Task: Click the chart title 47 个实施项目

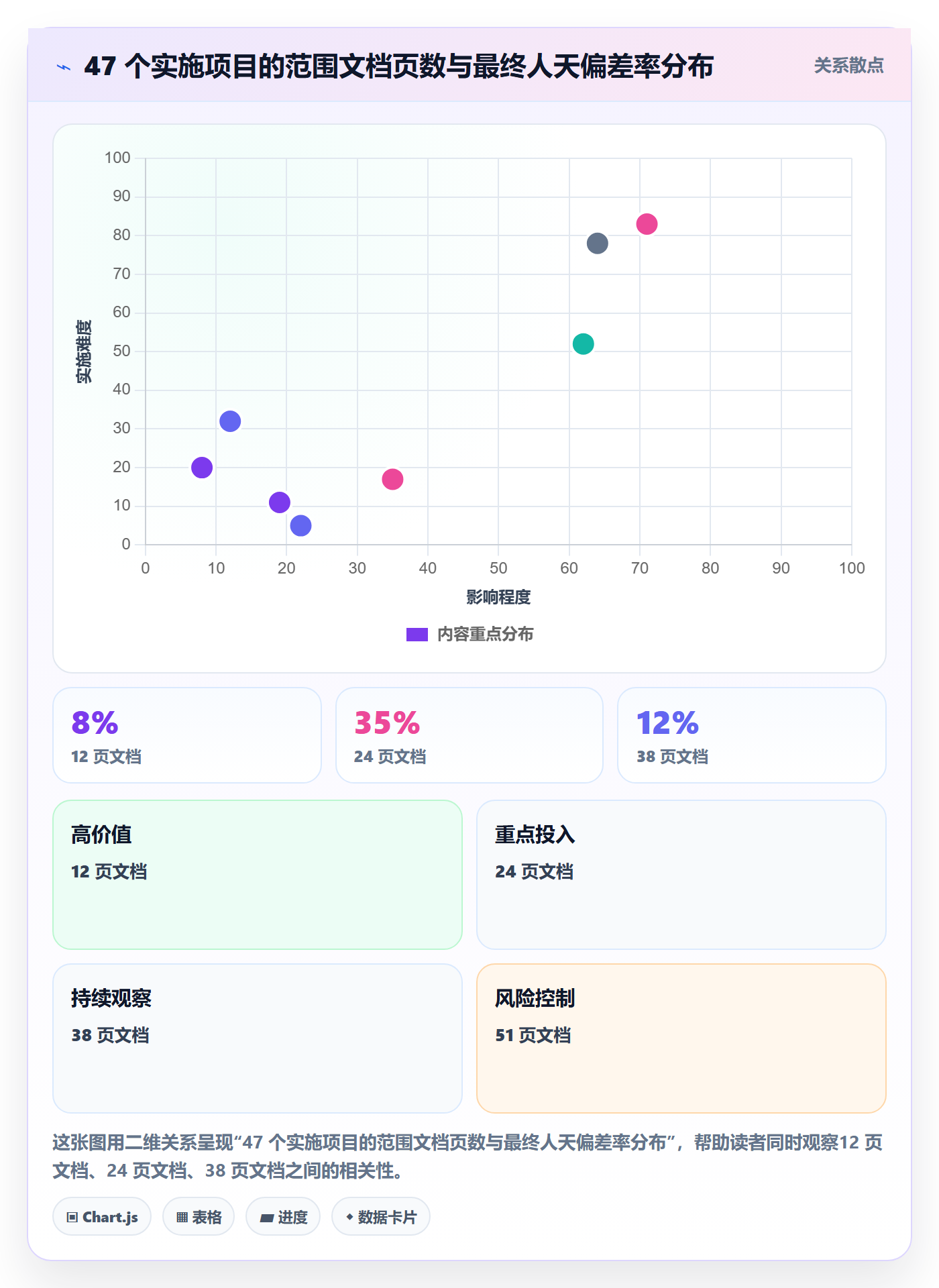Action: (399, 66)
